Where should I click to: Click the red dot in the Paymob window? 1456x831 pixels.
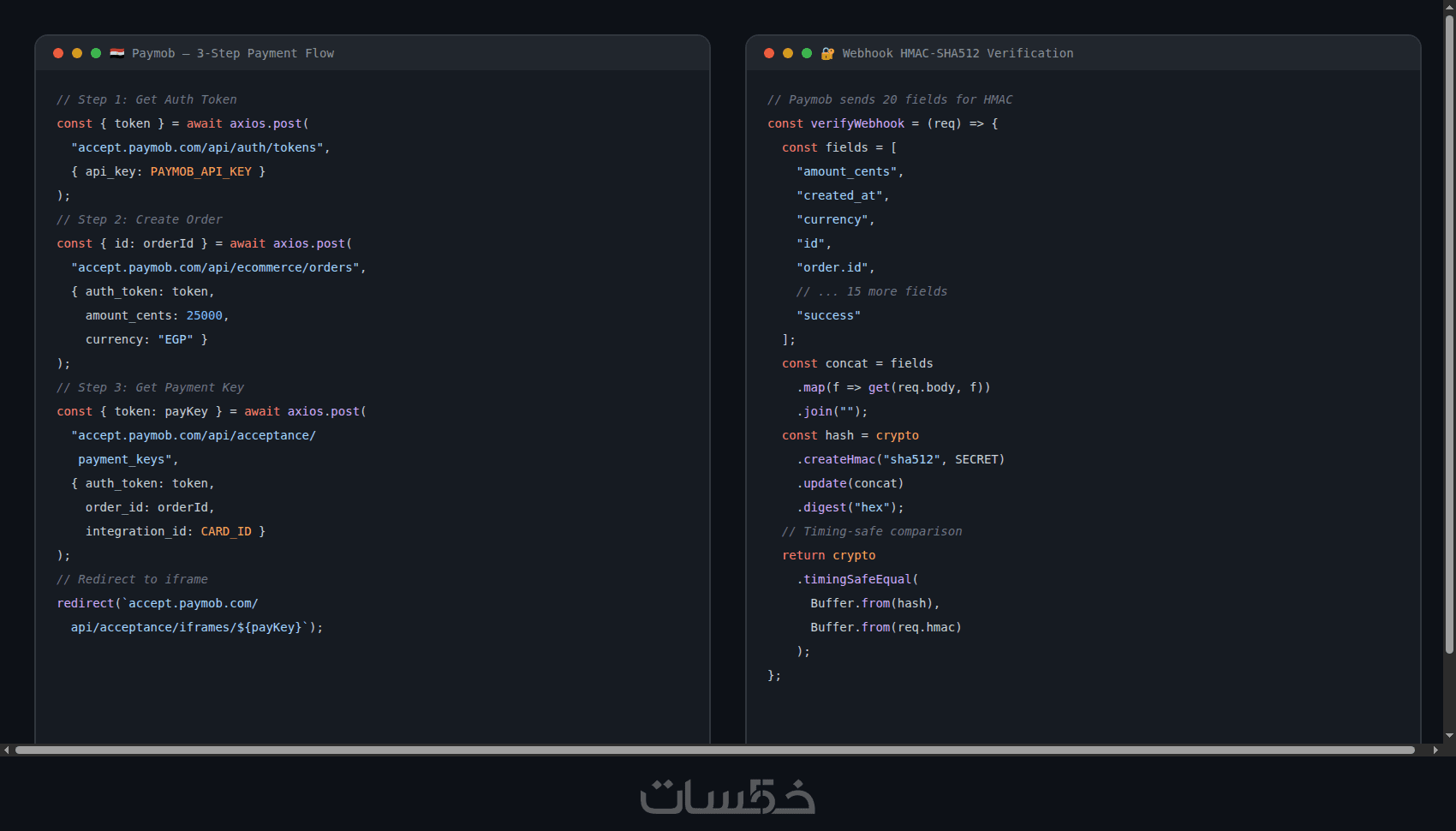tap(58, 53)
